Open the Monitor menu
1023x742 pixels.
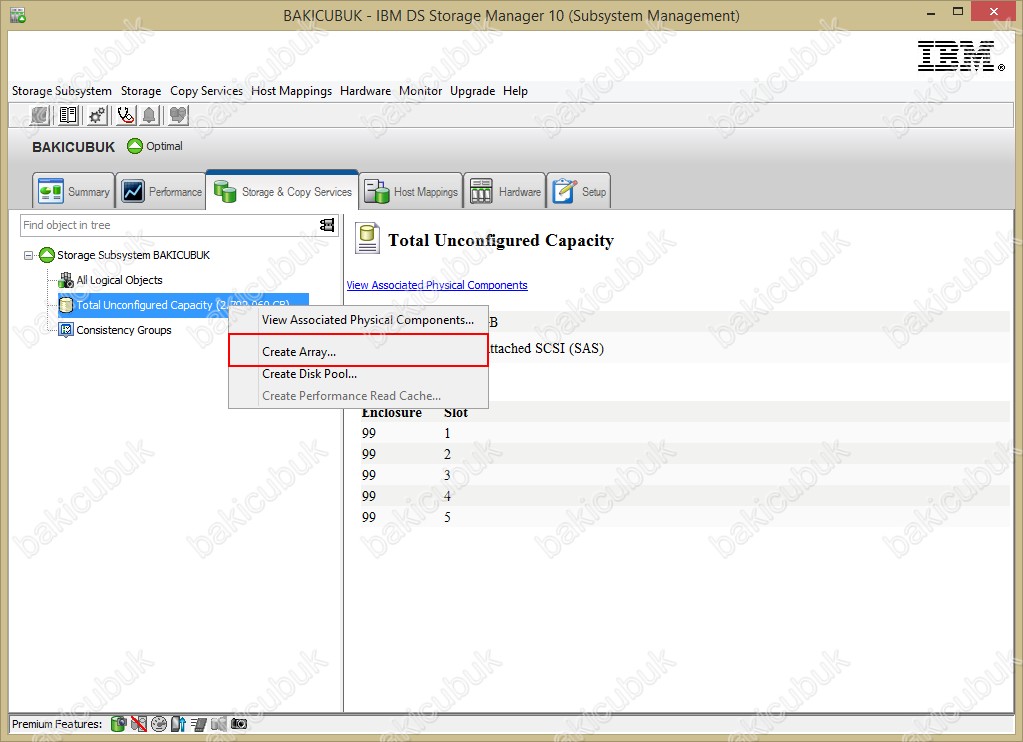421,91
